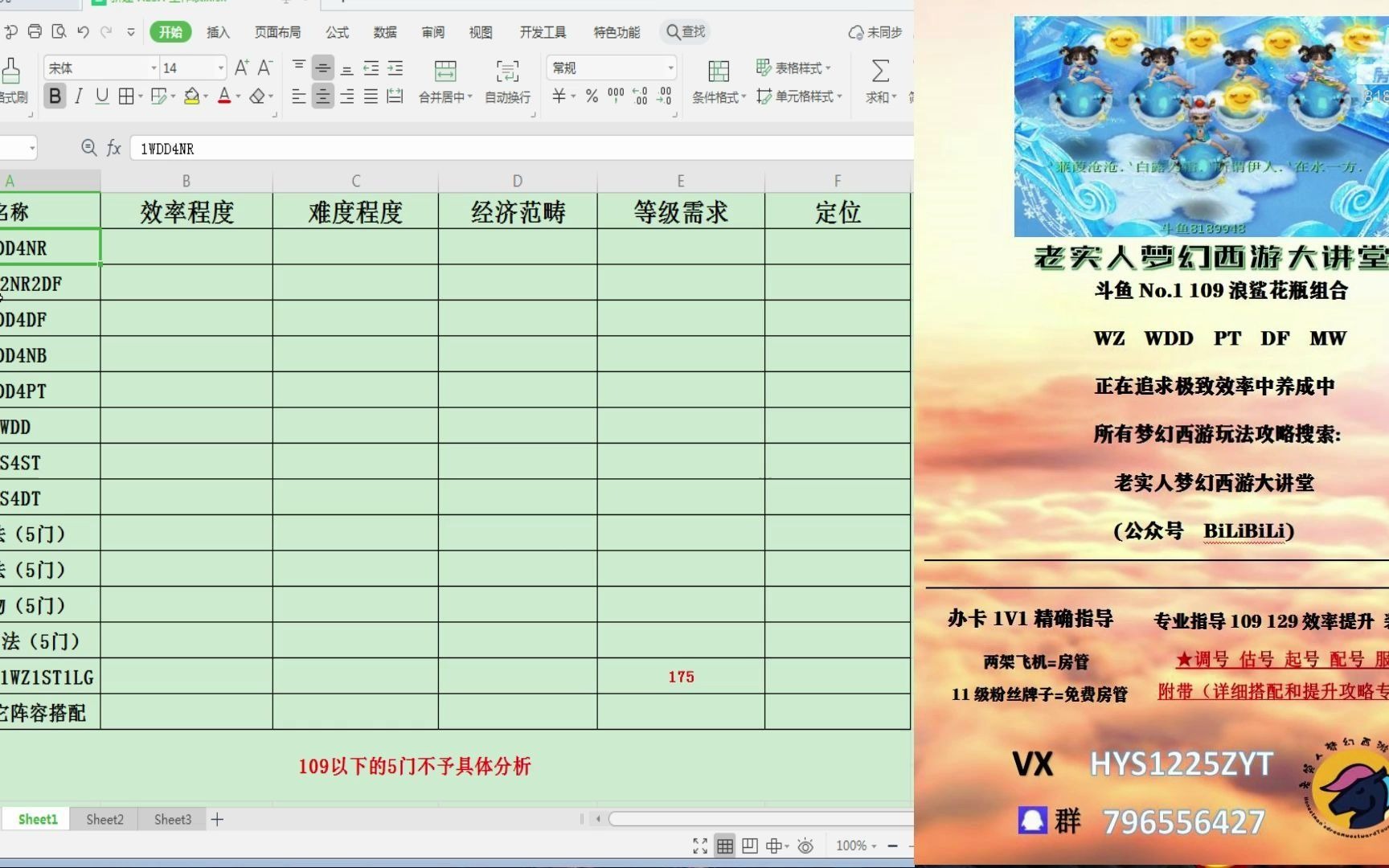Click inside the formula bar showing 1WDD4NR
This screenshot has height=868, width=1389.
(x=521, y=149)
